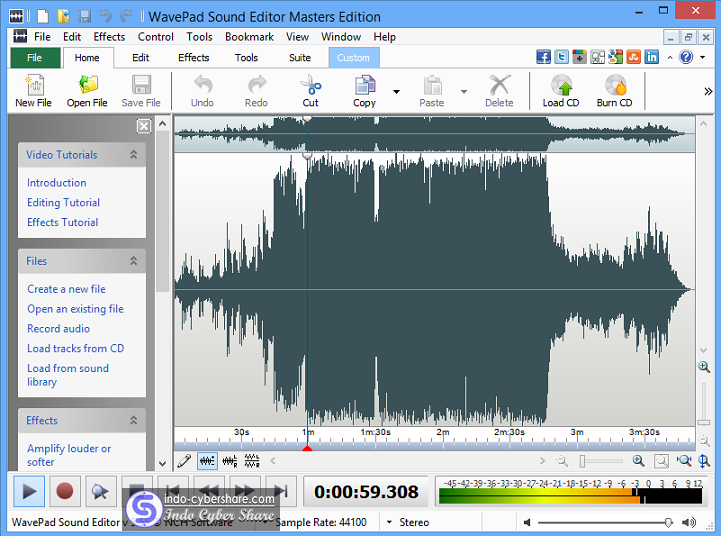Viewport: 721px width, 536px height.
Task: Open the Paste dropdown arrow
Action: point(464,91)
